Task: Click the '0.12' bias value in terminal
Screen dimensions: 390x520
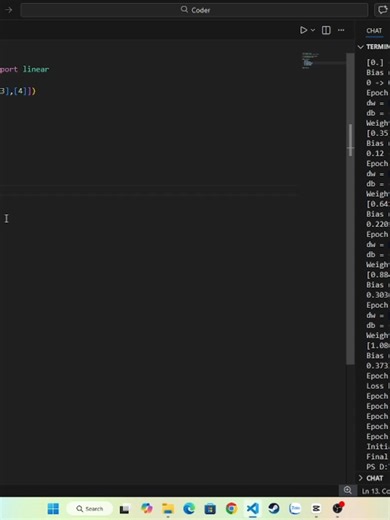Action: 375,153
